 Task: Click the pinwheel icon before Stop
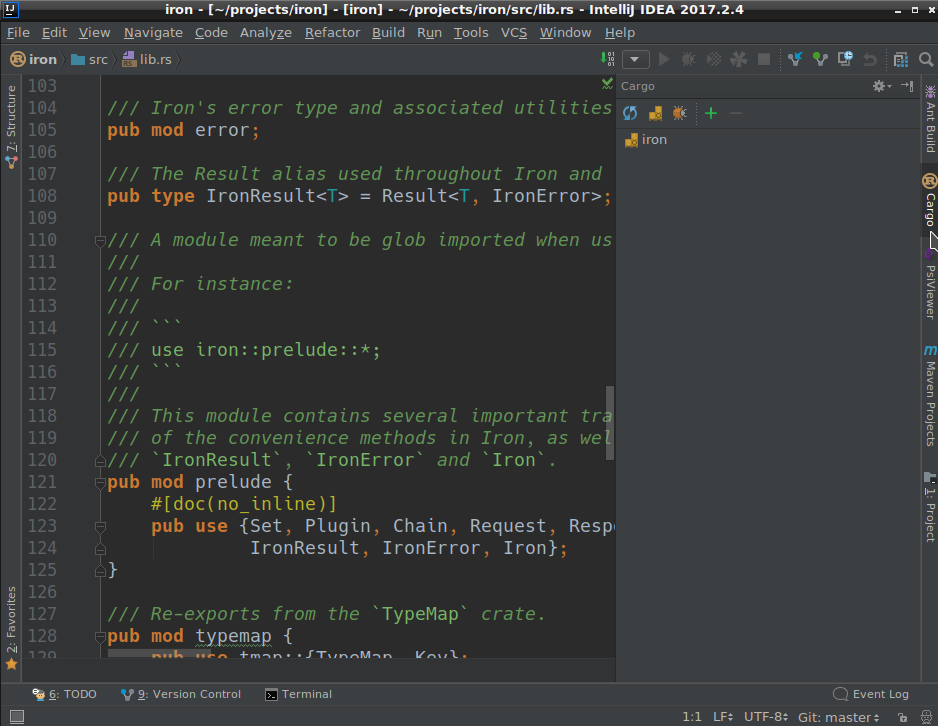(x=739, y=59)
